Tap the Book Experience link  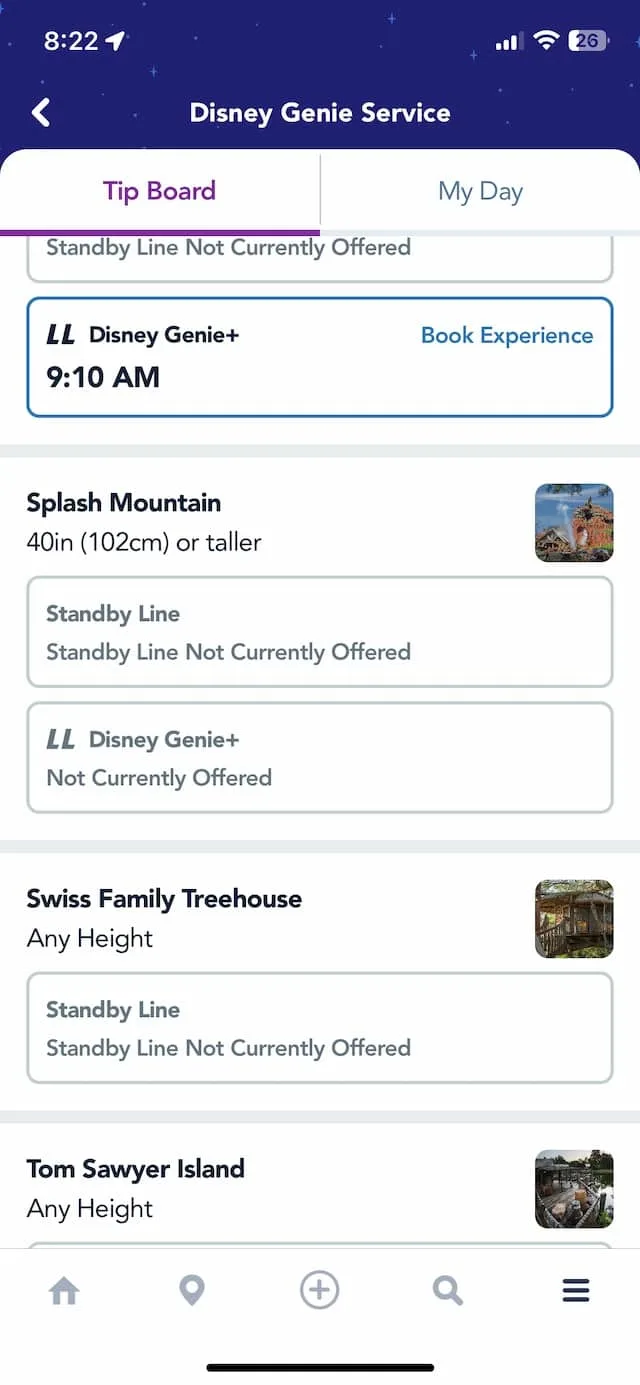click(x=507, y=336)
